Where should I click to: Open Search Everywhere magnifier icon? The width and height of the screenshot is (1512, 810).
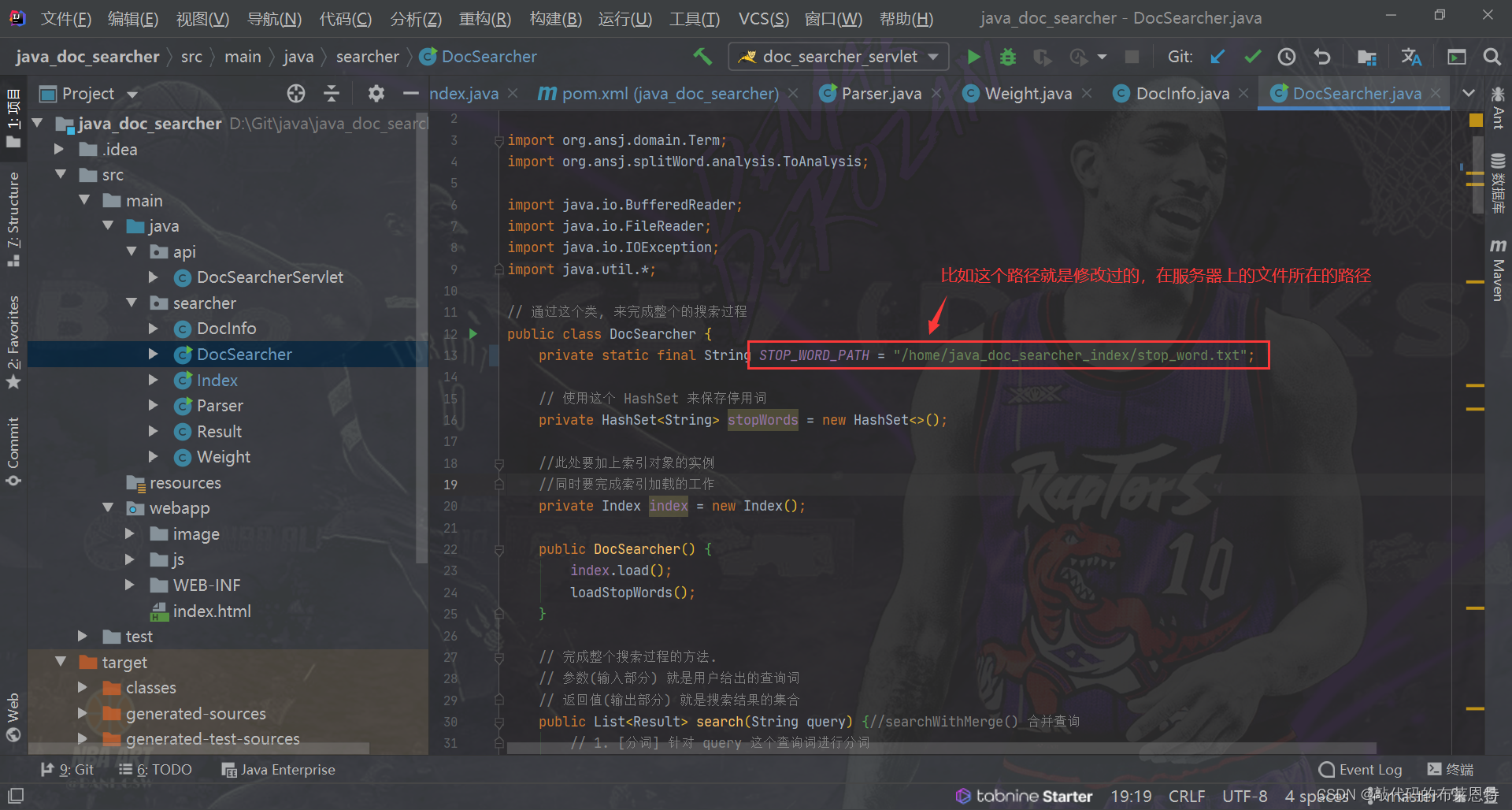(1491, 57)
